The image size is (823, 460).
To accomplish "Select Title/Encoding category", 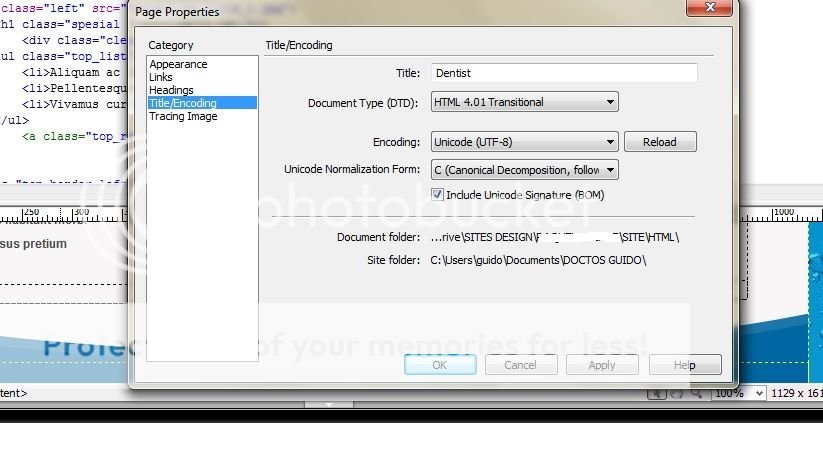I will tap(182, 103).
